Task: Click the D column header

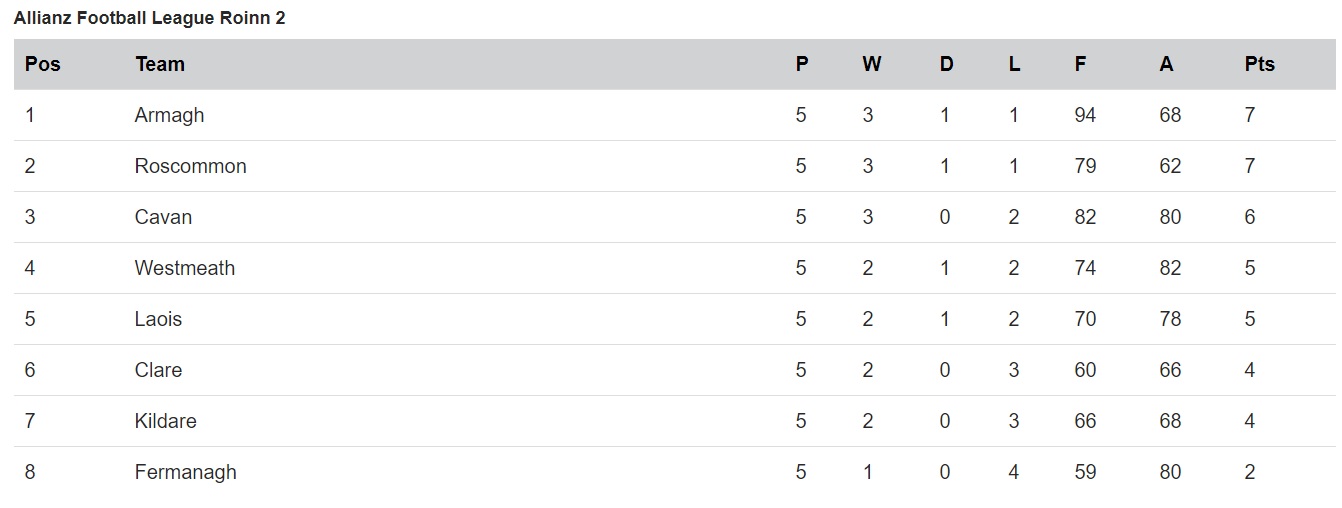Action: 946,64
